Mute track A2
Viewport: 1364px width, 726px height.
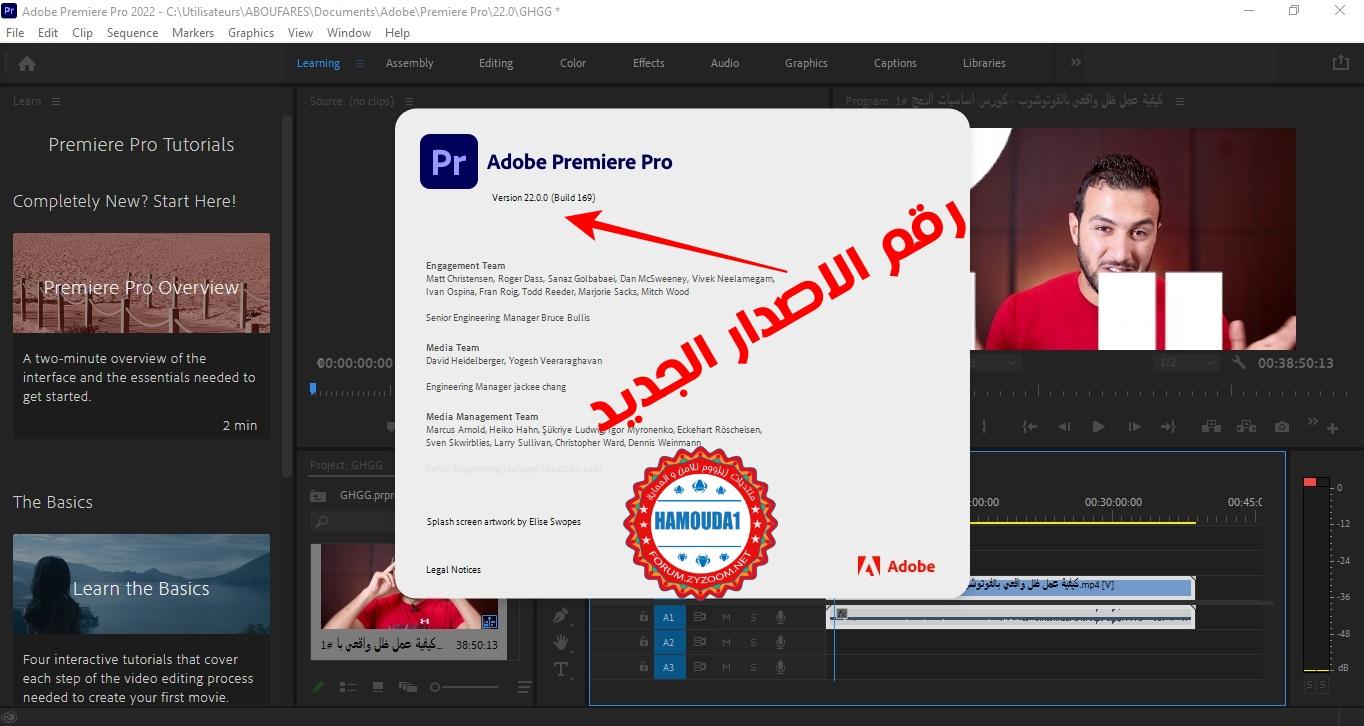point(727,642)
